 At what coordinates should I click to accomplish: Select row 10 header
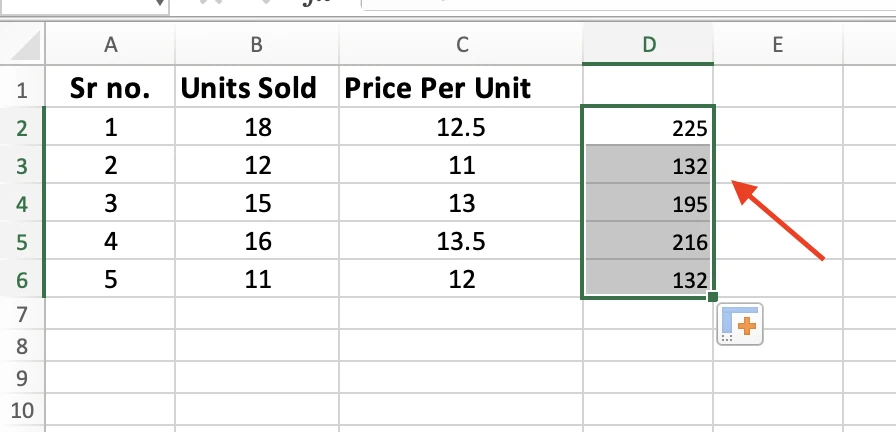(x=22, y=410)
